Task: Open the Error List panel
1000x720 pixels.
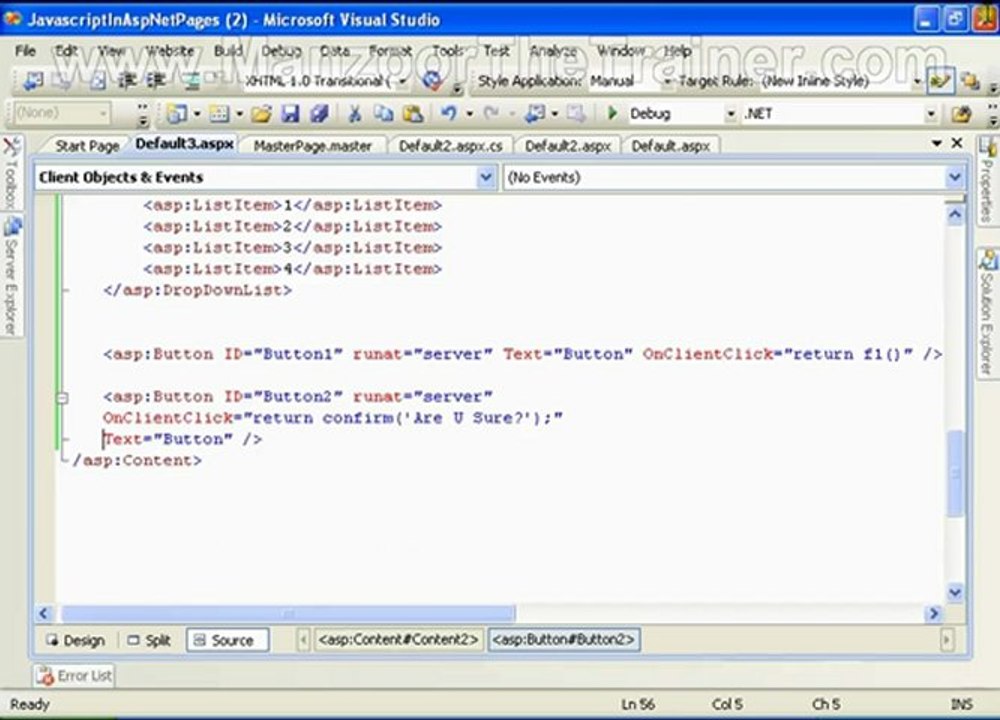Action: [74, 675]
